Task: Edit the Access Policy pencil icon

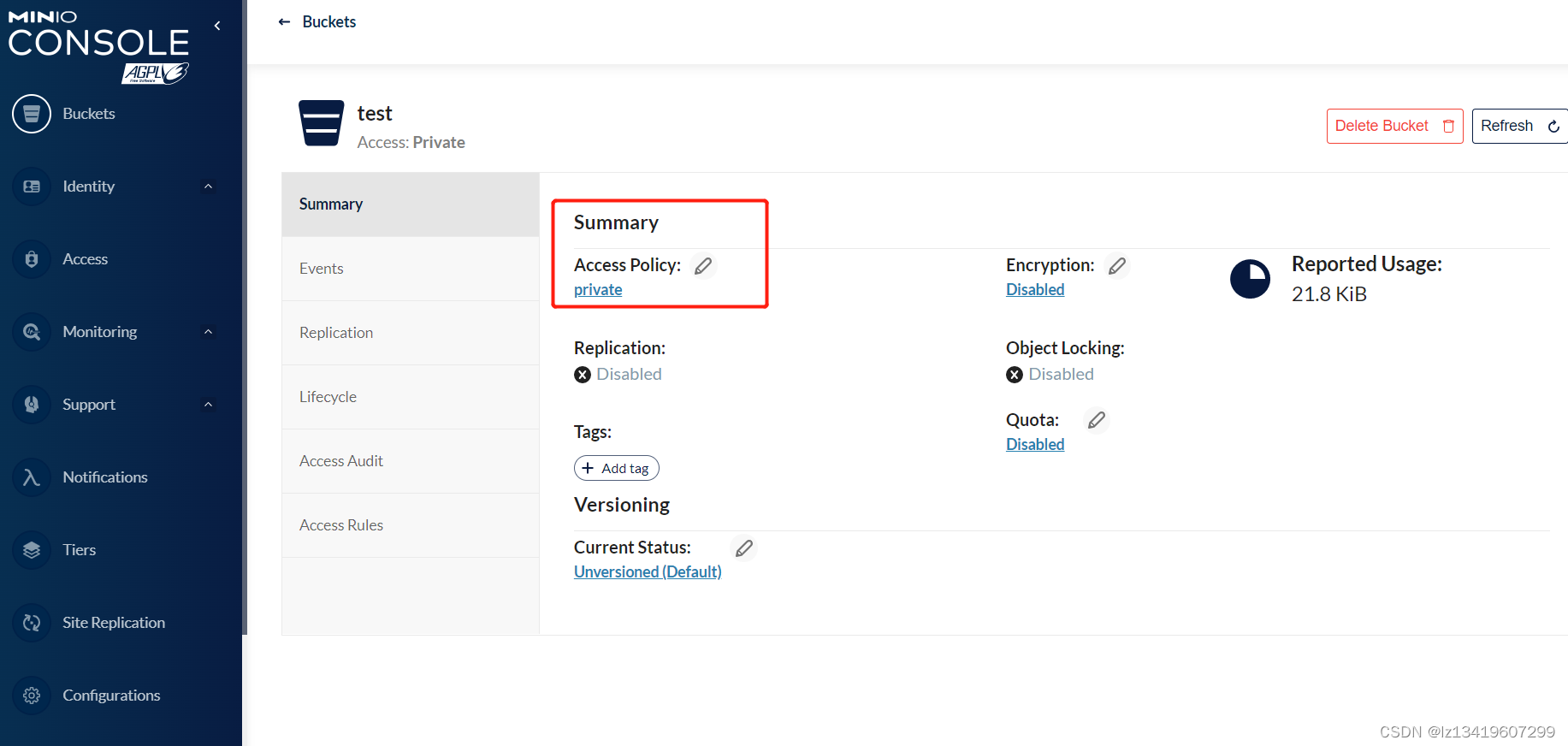Action: (x=703, y=266)
